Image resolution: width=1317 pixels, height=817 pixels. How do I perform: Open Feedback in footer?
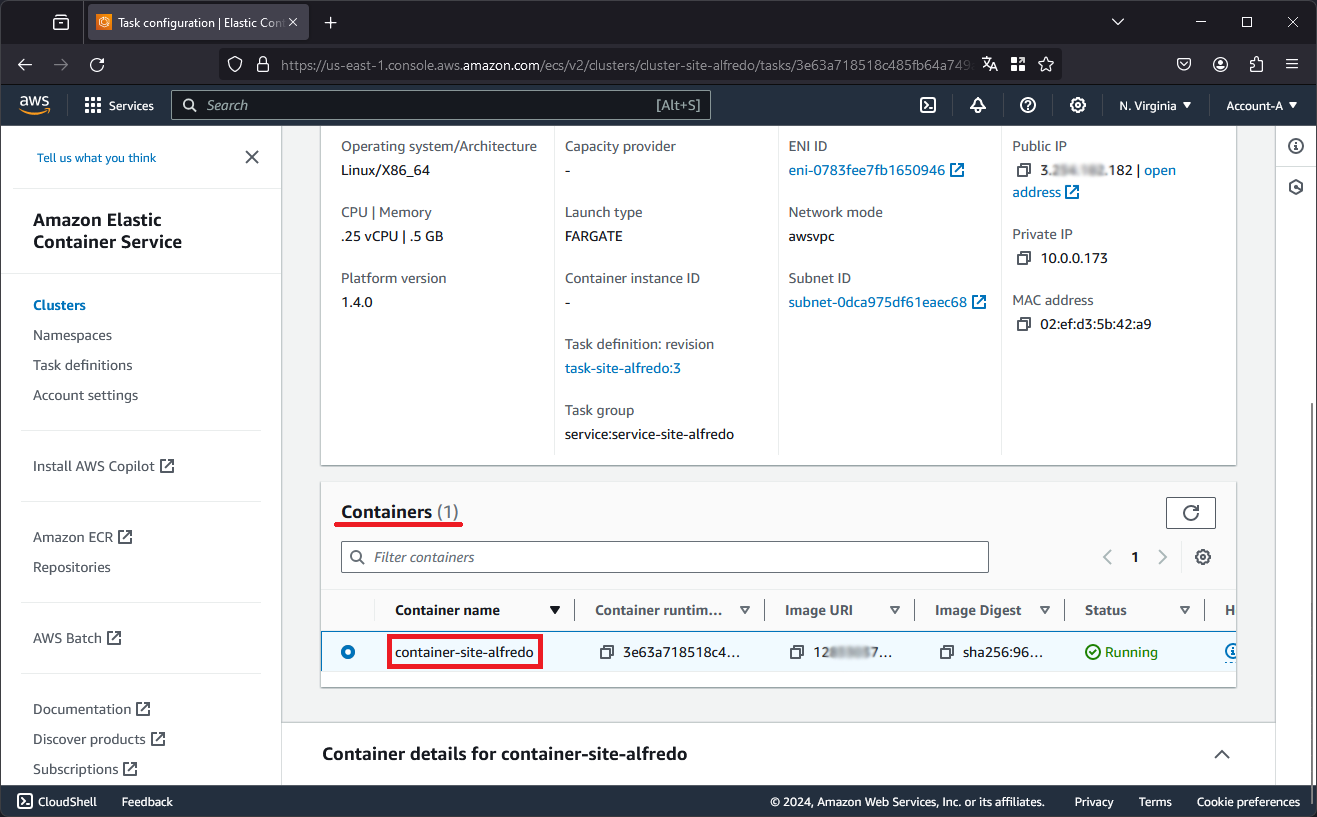(147, 802)
